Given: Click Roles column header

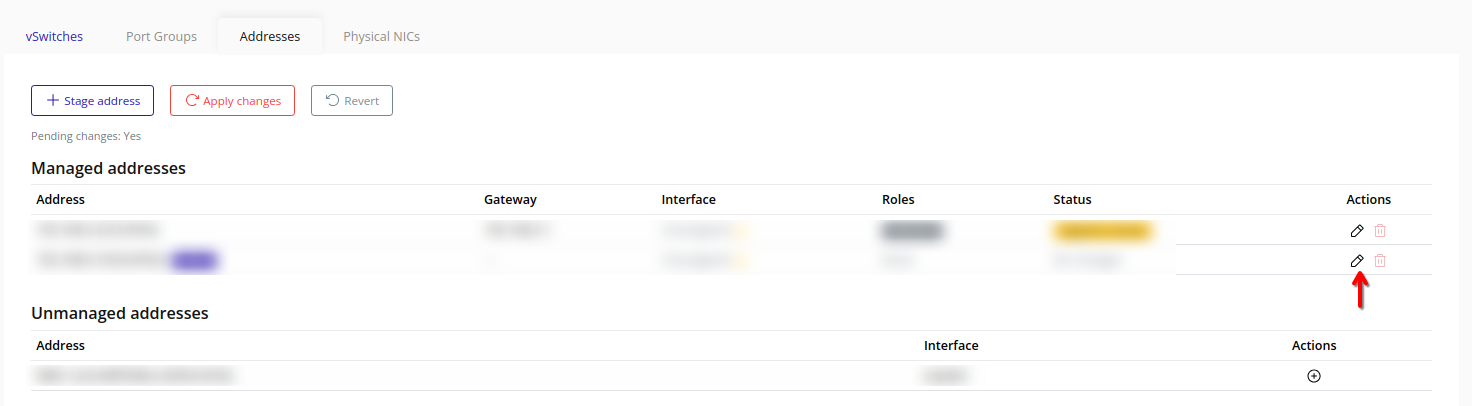Looking at the screenshot, I should 898,200.
